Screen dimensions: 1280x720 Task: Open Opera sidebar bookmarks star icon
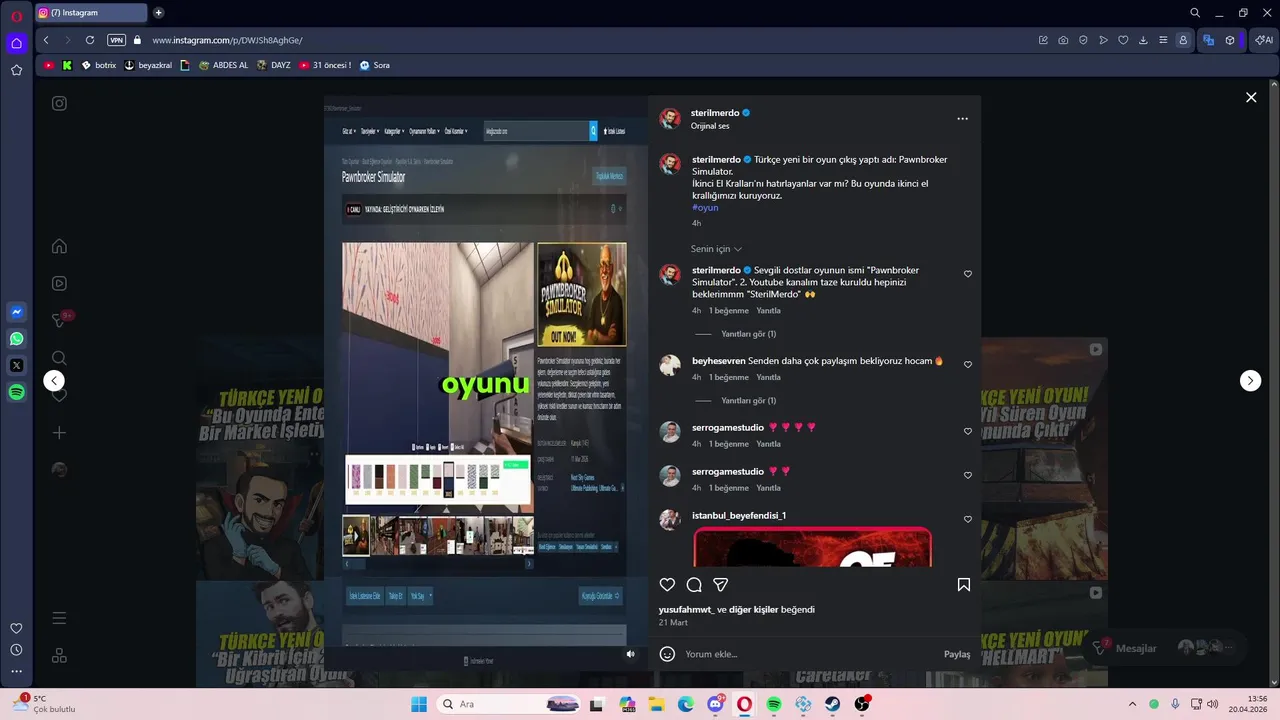click(x=16, y=70)
